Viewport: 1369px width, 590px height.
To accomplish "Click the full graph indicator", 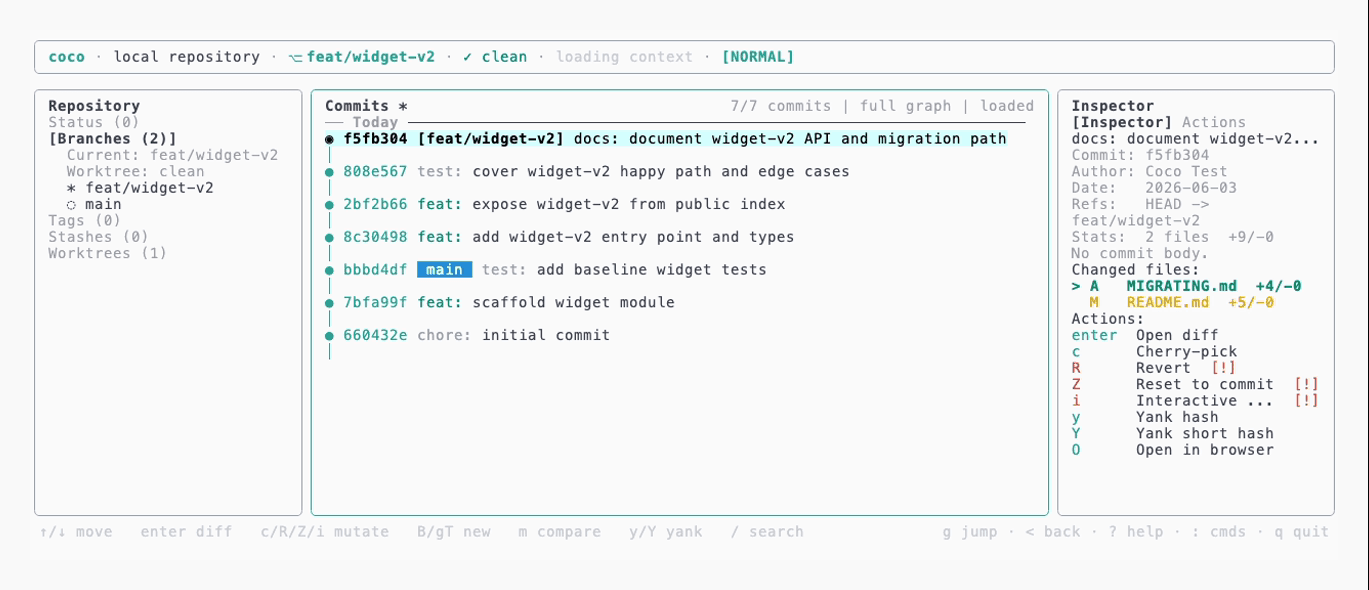I will (906, 106).
